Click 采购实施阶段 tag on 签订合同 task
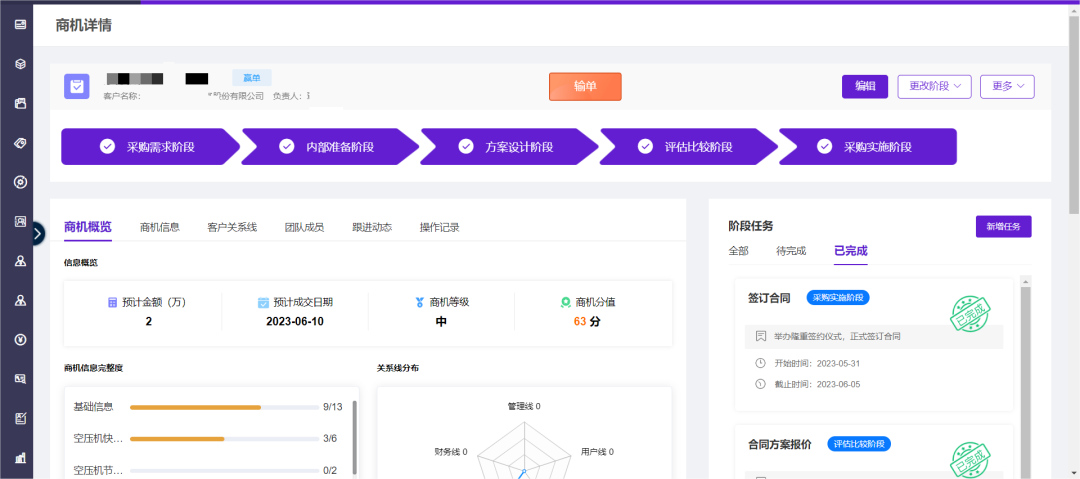 pyautogui.click(x=838, y=298)
